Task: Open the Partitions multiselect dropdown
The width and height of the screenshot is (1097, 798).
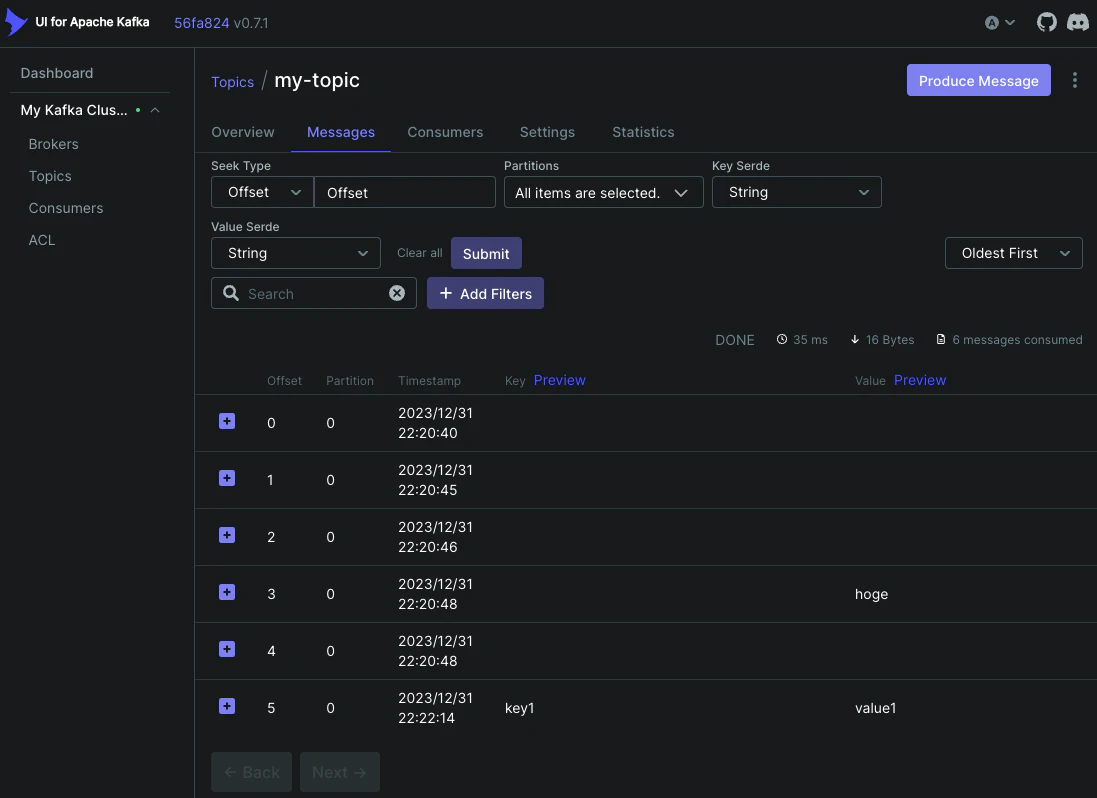Action: (603, 192)
